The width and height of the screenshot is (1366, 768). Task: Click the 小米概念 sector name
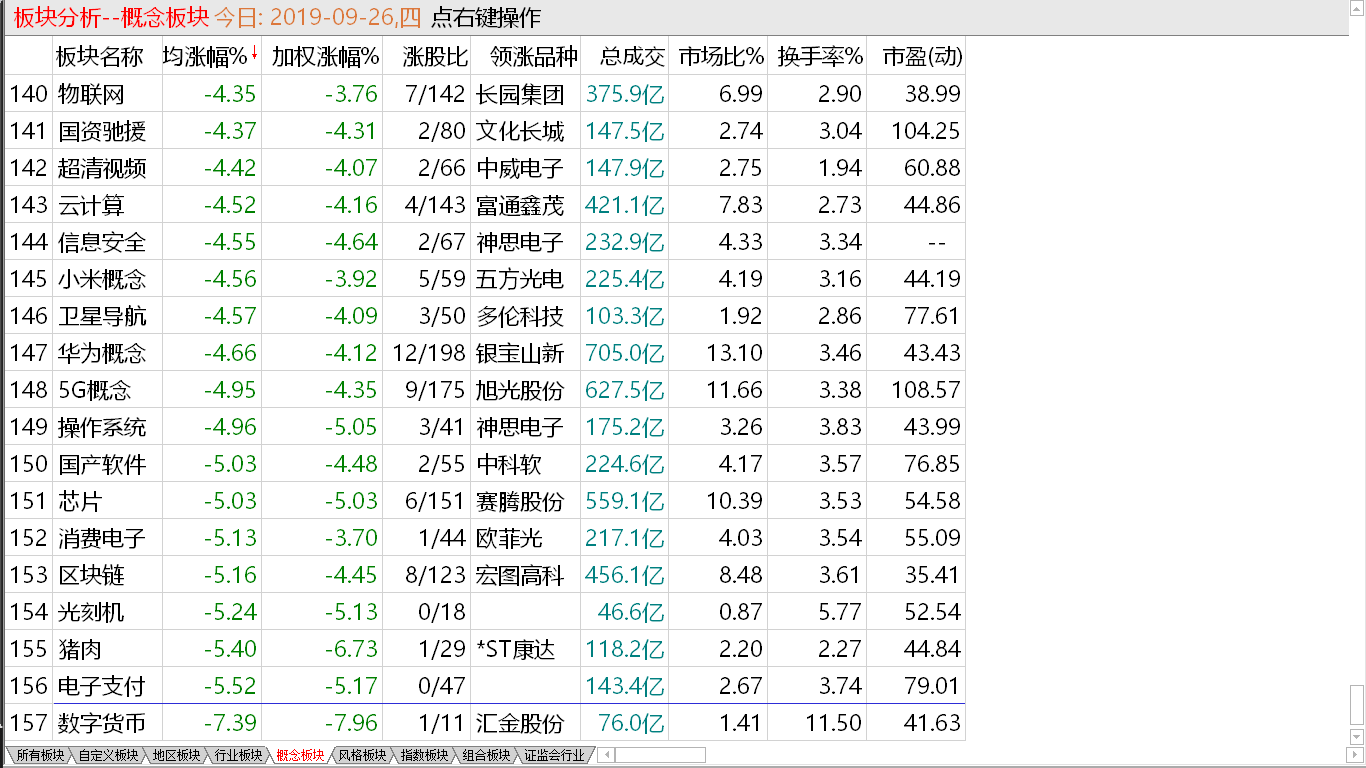(102, 279)
